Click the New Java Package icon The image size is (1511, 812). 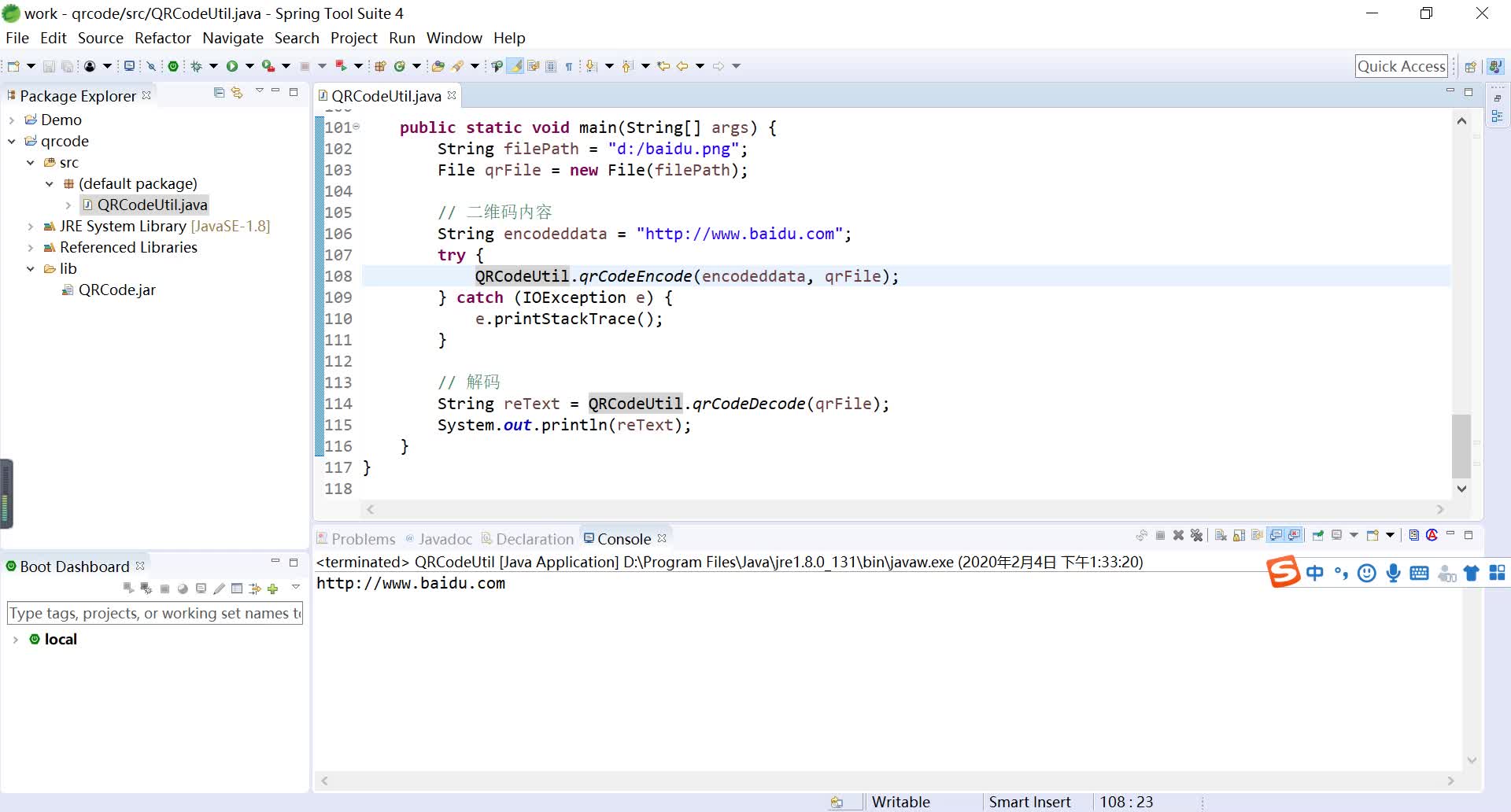pyautogui.click(x=380, y=66)
